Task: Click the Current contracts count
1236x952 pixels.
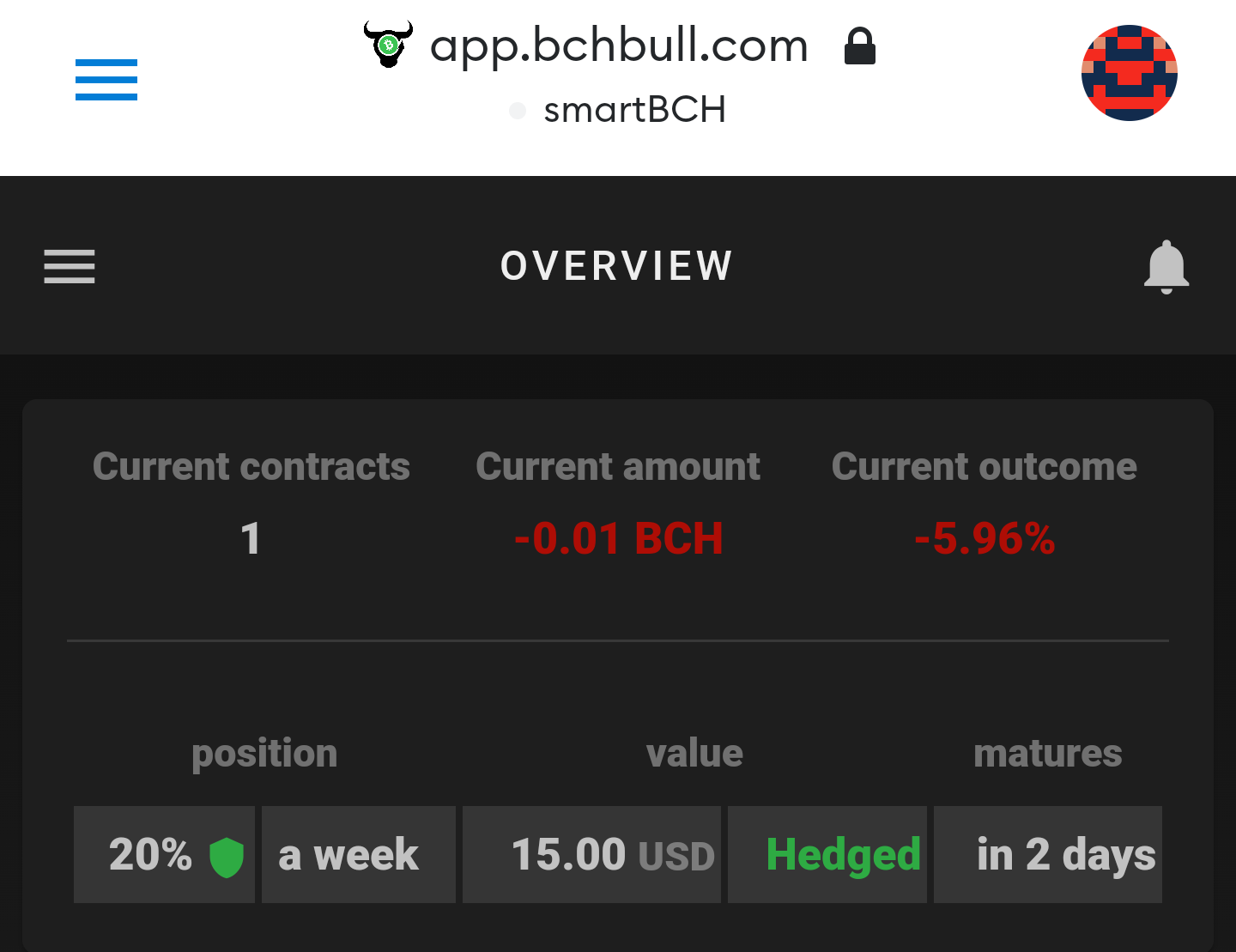Action: [251, 539]
